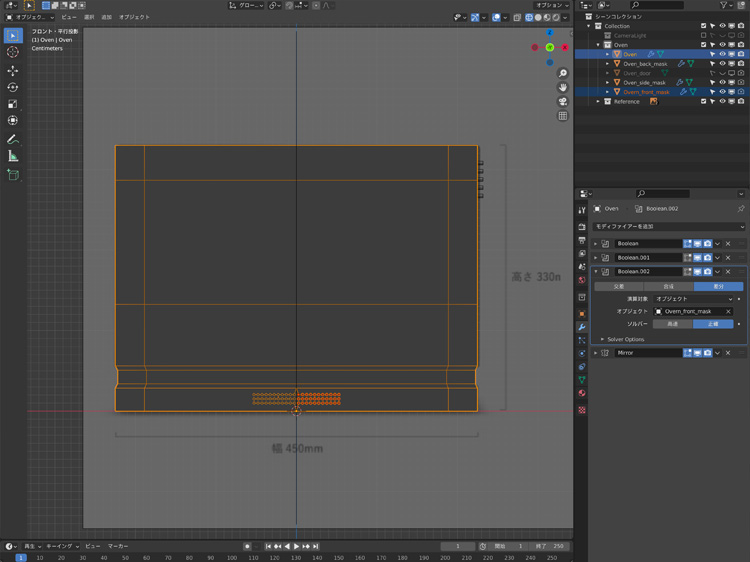750x562 pixels.
Task: Click the pin icon in the properties header
Action: [x=740, y=209]
